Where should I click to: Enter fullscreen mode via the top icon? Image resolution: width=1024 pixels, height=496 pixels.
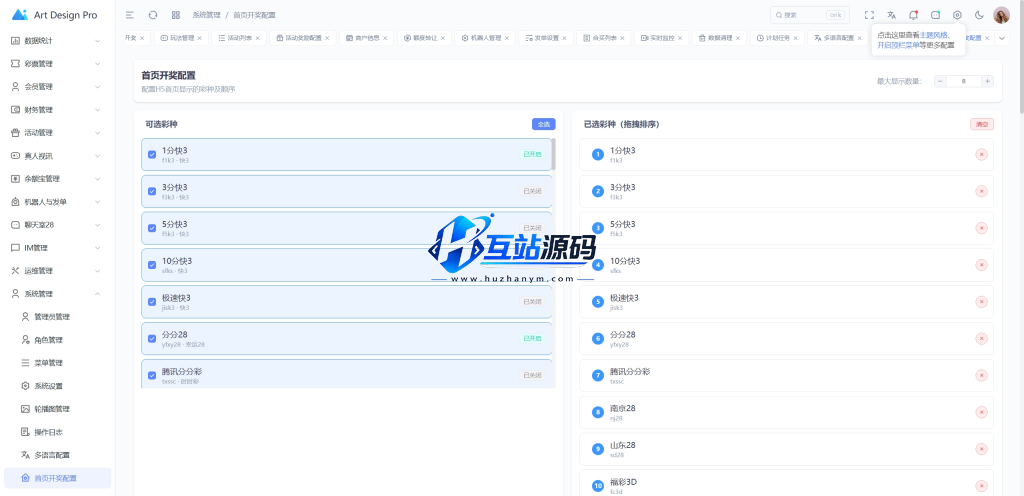pos(869,15)
